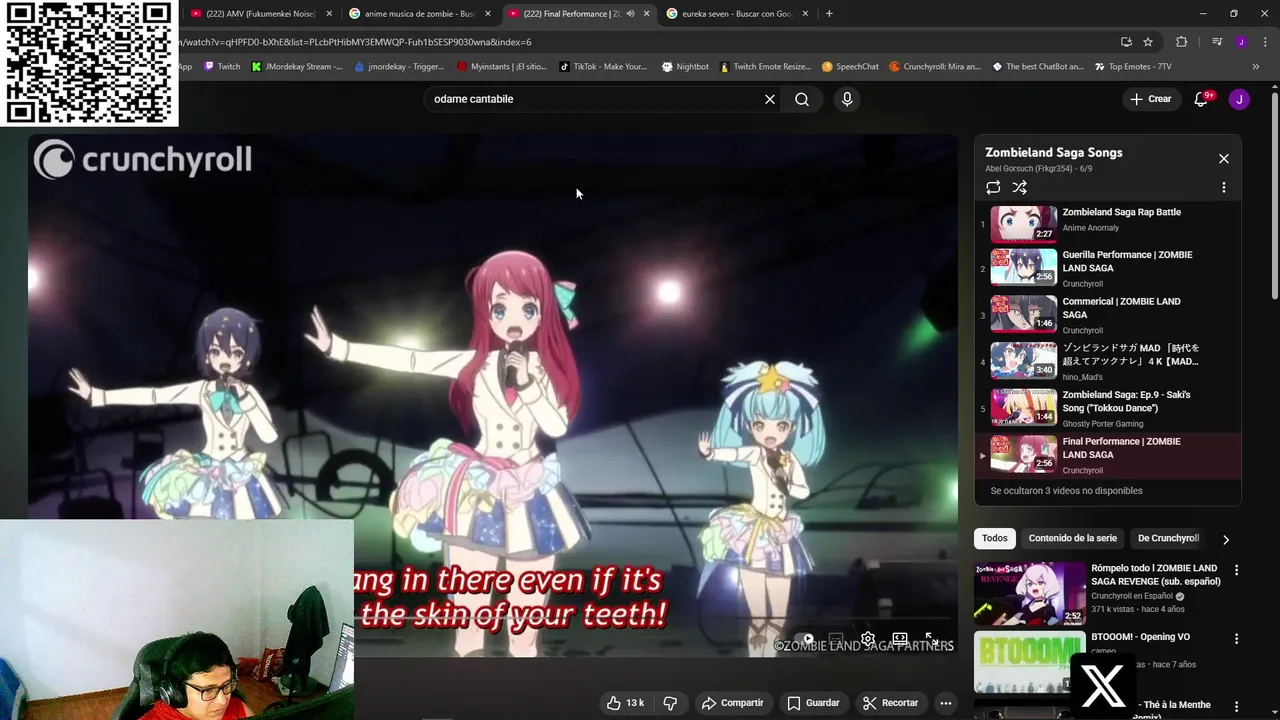Screen dimensions: 1280x720
Task: Select the Todos filter chip
Action: pos(995,538)
